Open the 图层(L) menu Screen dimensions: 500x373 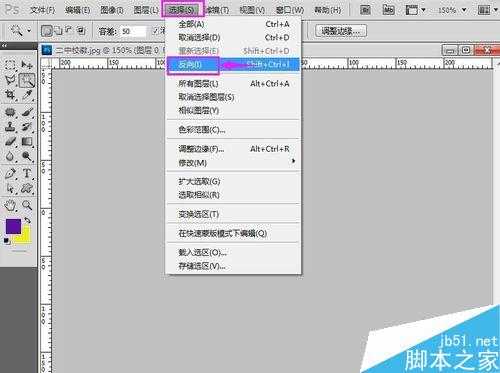(146, 10)
